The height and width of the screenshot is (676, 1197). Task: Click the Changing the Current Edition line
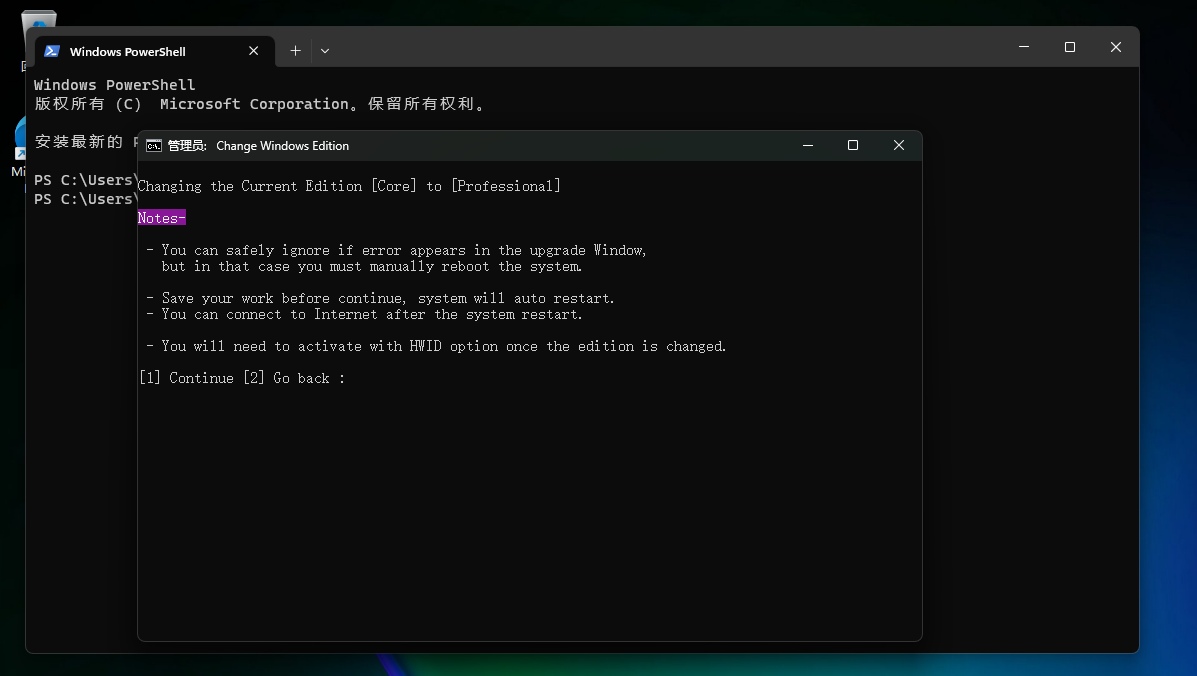349,186
